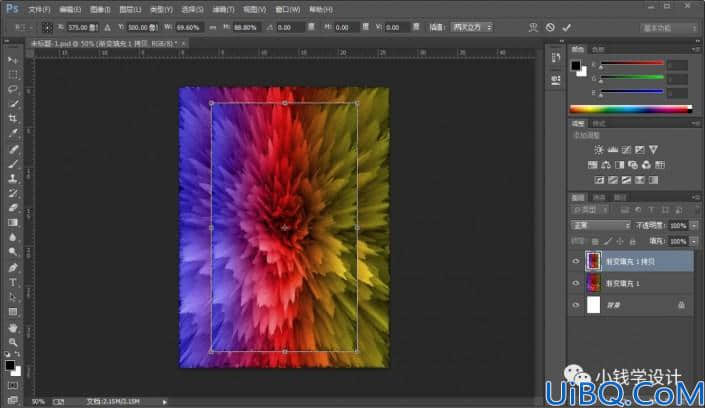Reset default foreground and background colors
Screen dimensions: 705x408
click(7, 354)
